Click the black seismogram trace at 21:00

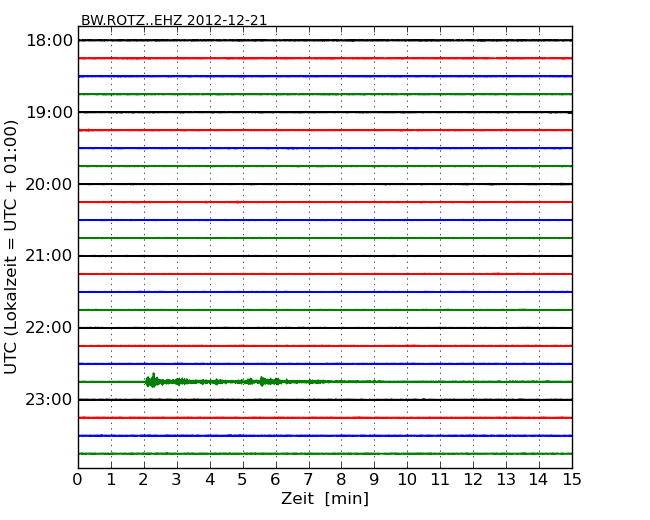[325, 256]
